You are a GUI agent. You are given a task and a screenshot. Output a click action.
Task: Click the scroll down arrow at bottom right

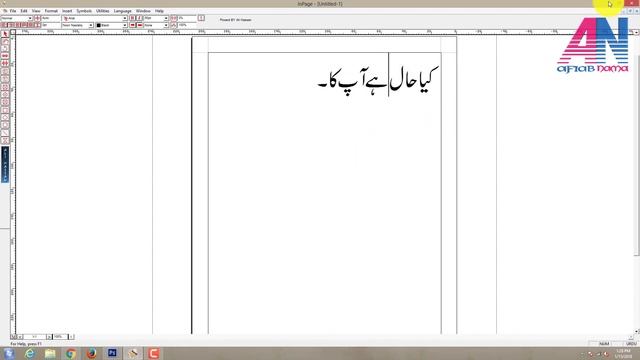click(637, 331)
